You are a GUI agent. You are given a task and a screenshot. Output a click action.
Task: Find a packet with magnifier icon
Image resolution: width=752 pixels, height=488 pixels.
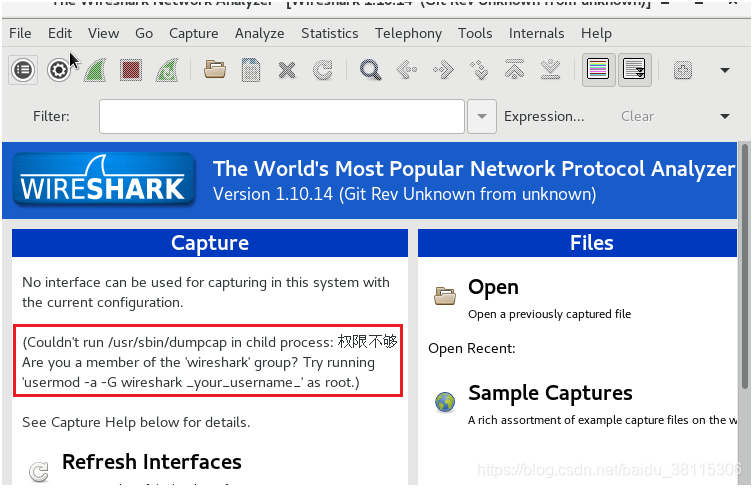[371, 70]
